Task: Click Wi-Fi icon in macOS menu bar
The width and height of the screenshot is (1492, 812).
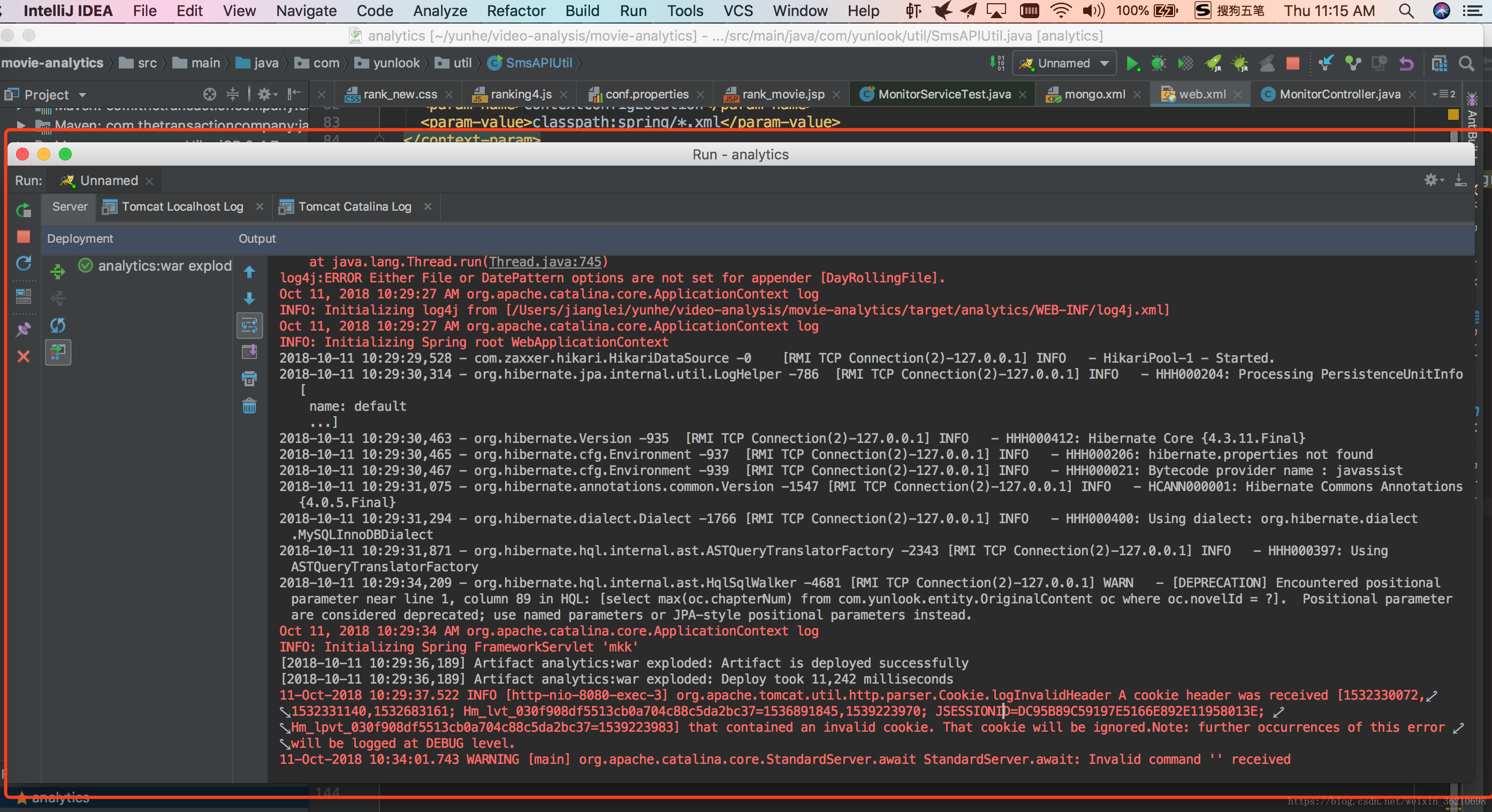Action: click(x=1061, y=10)
